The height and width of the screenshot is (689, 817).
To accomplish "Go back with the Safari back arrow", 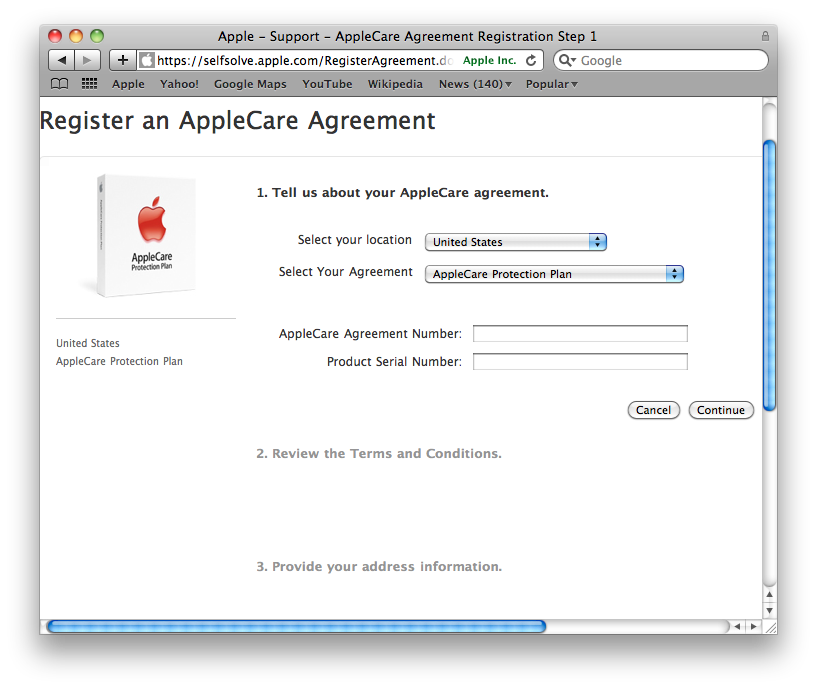I will pyautogui.click(x=61, y=60).
